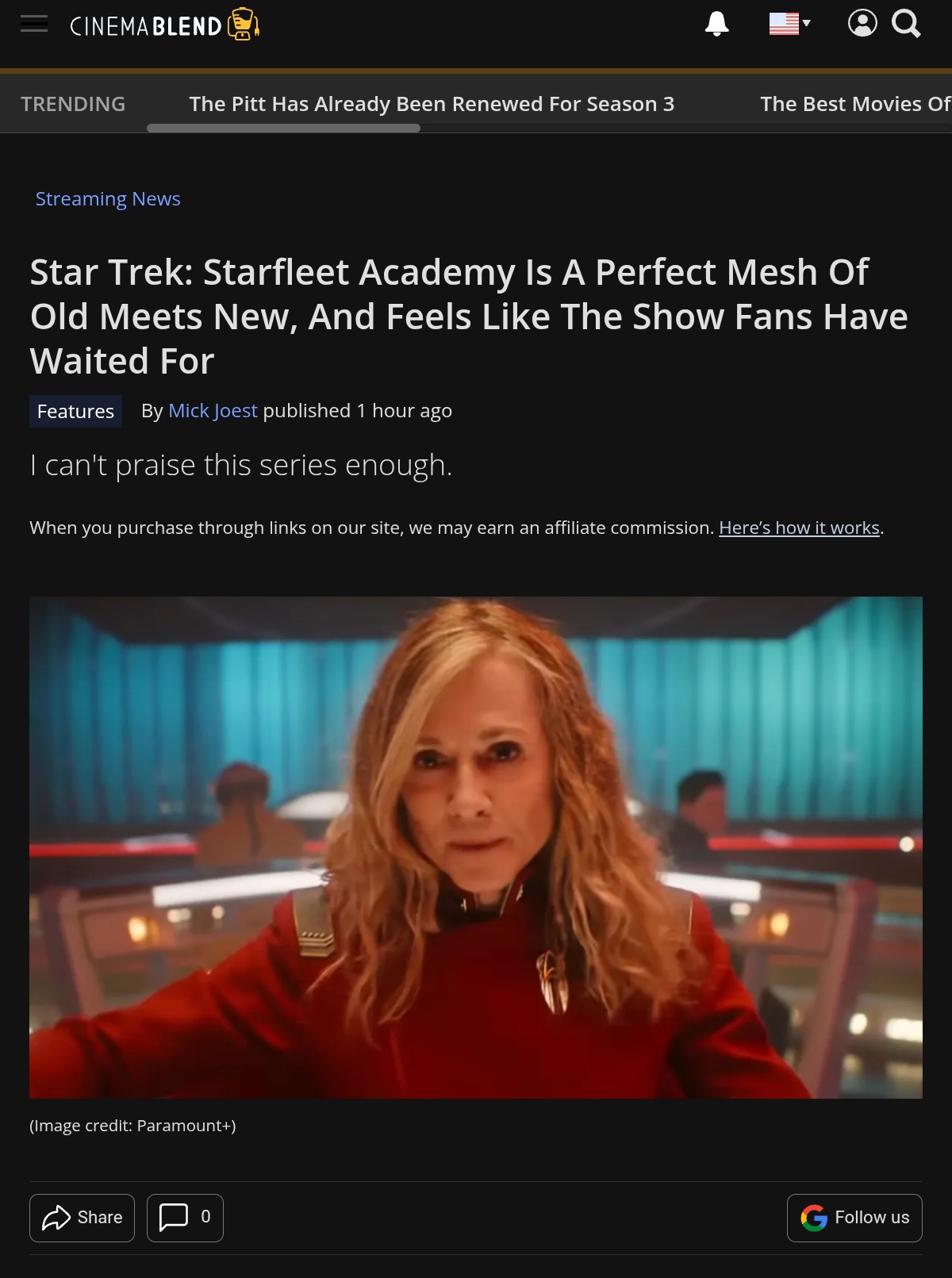Open the comments speech bubble icon
952x1278 pixels.
point(174,1217)
